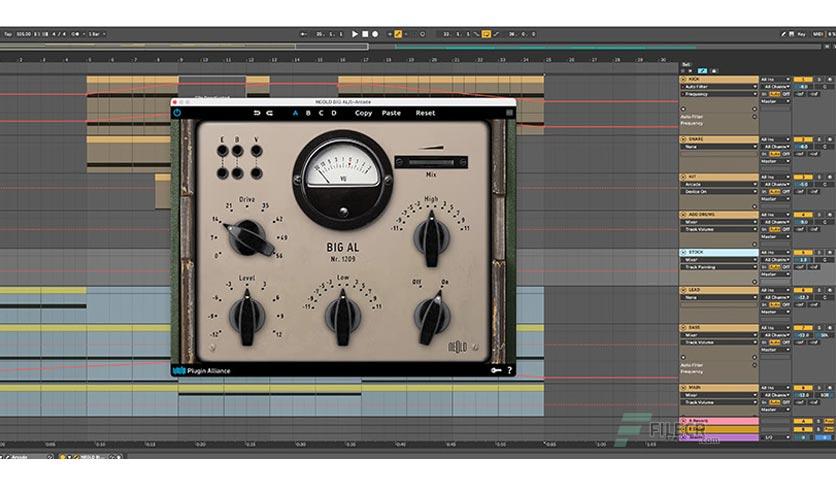Click the top V switch on Big AL
Viewport: 836px width, 484px height.
[256, 151]
